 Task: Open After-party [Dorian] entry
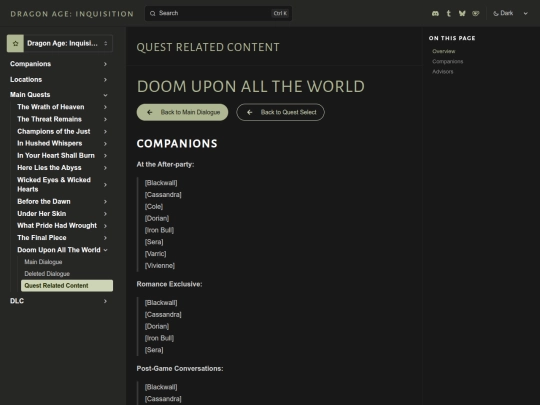click(x=157, y=218)
